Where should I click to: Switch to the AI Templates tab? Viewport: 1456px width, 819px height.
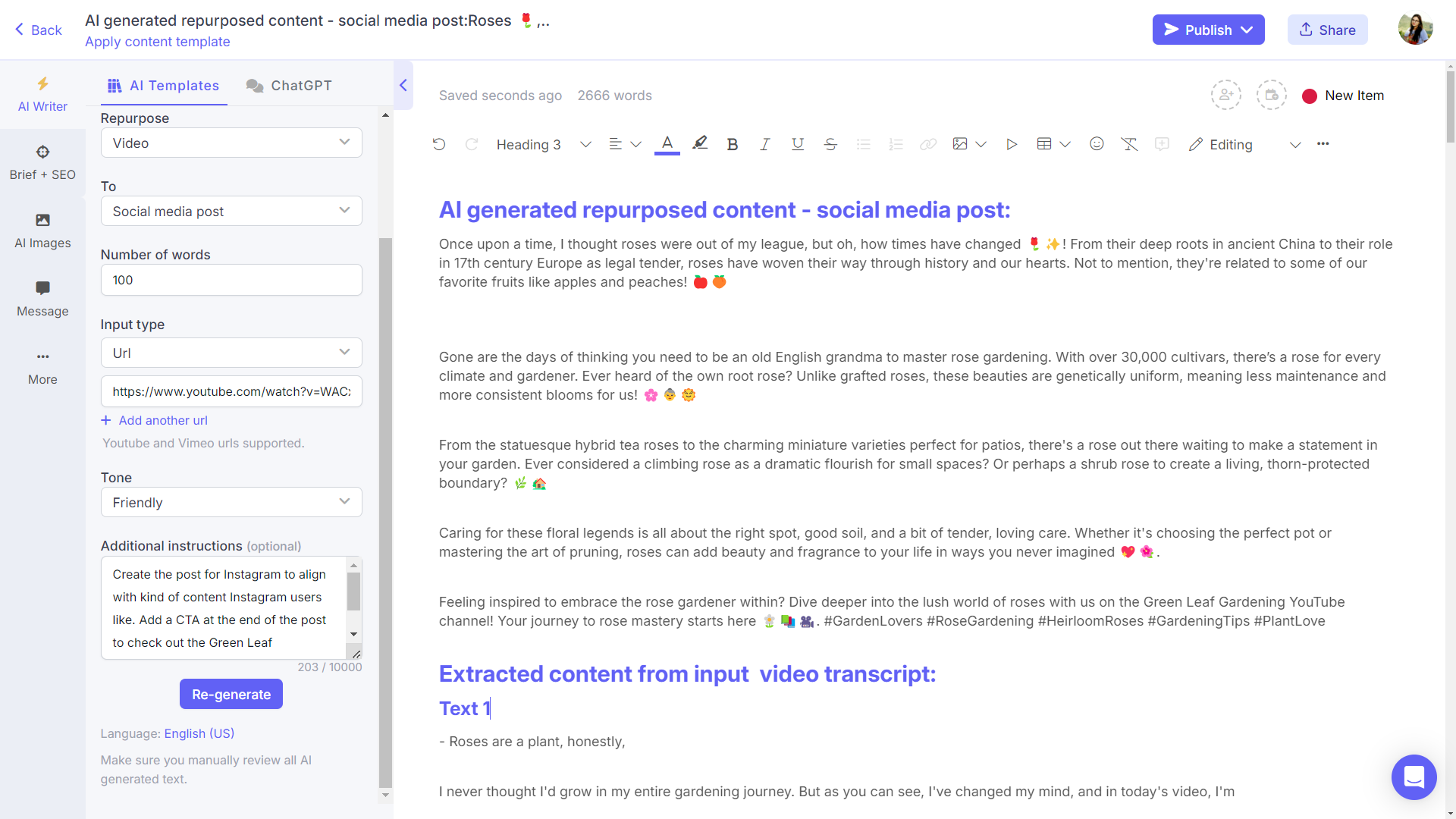coord(163,85)
